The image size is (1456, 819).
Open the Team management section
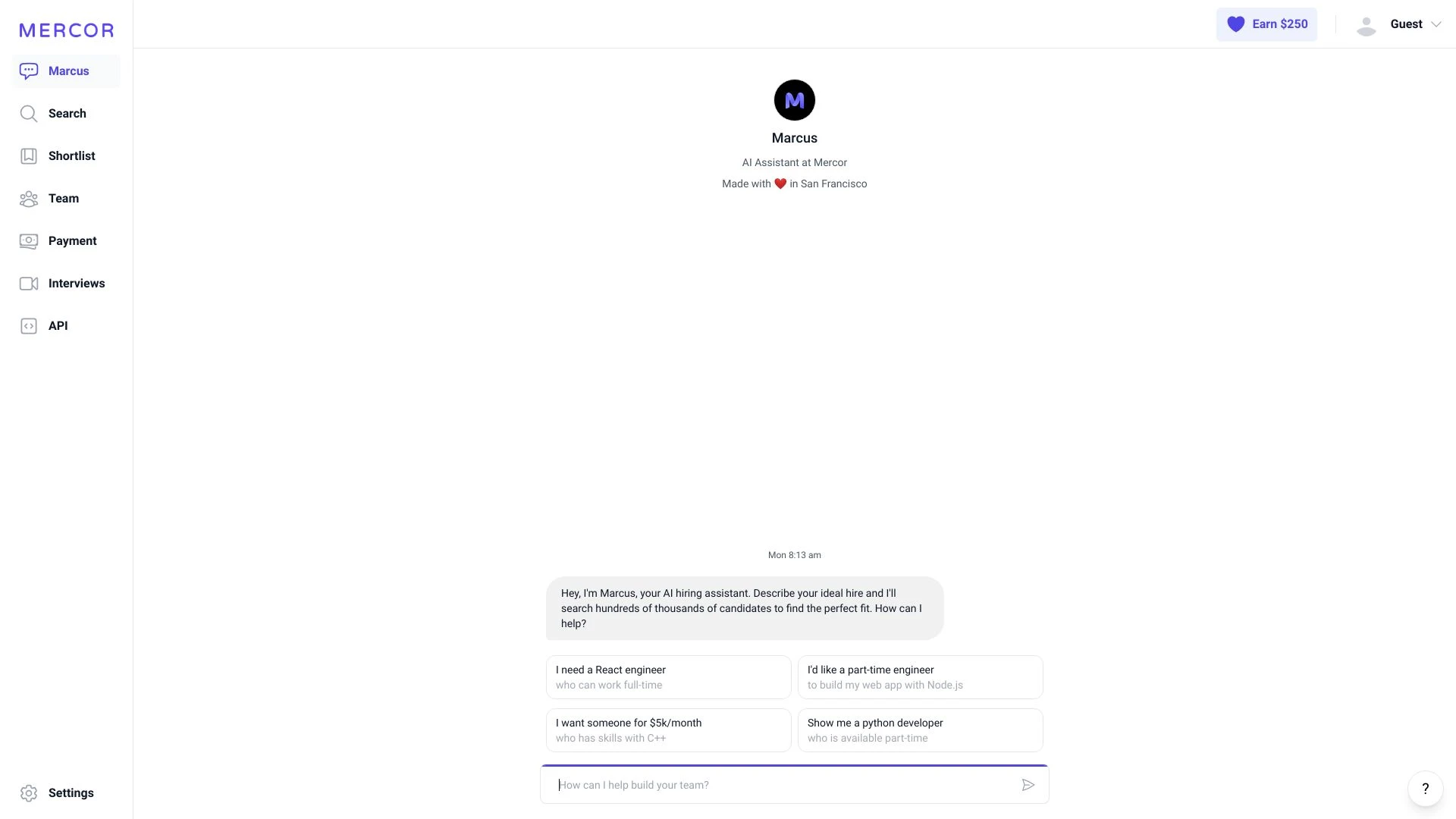coord(63,198)
